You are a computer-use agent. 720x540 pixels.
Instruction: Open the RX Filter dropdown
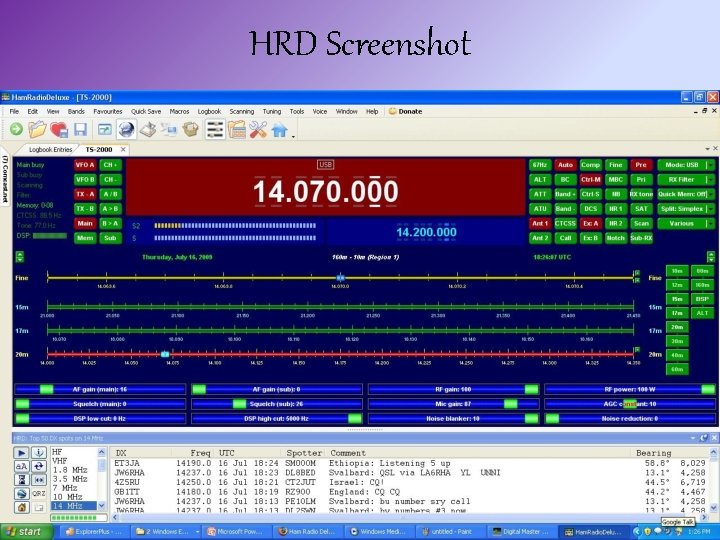click(686, 180)
